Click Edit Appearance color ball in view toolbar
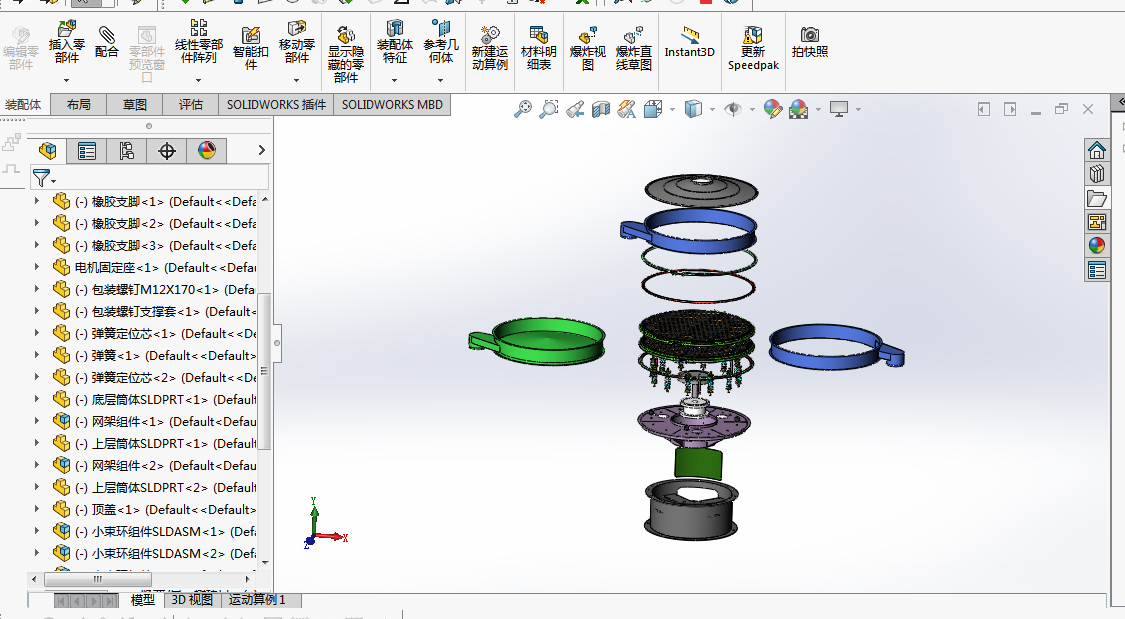Image resolution: width=1125 pixels, height=619 pixels. coord(772,109)
